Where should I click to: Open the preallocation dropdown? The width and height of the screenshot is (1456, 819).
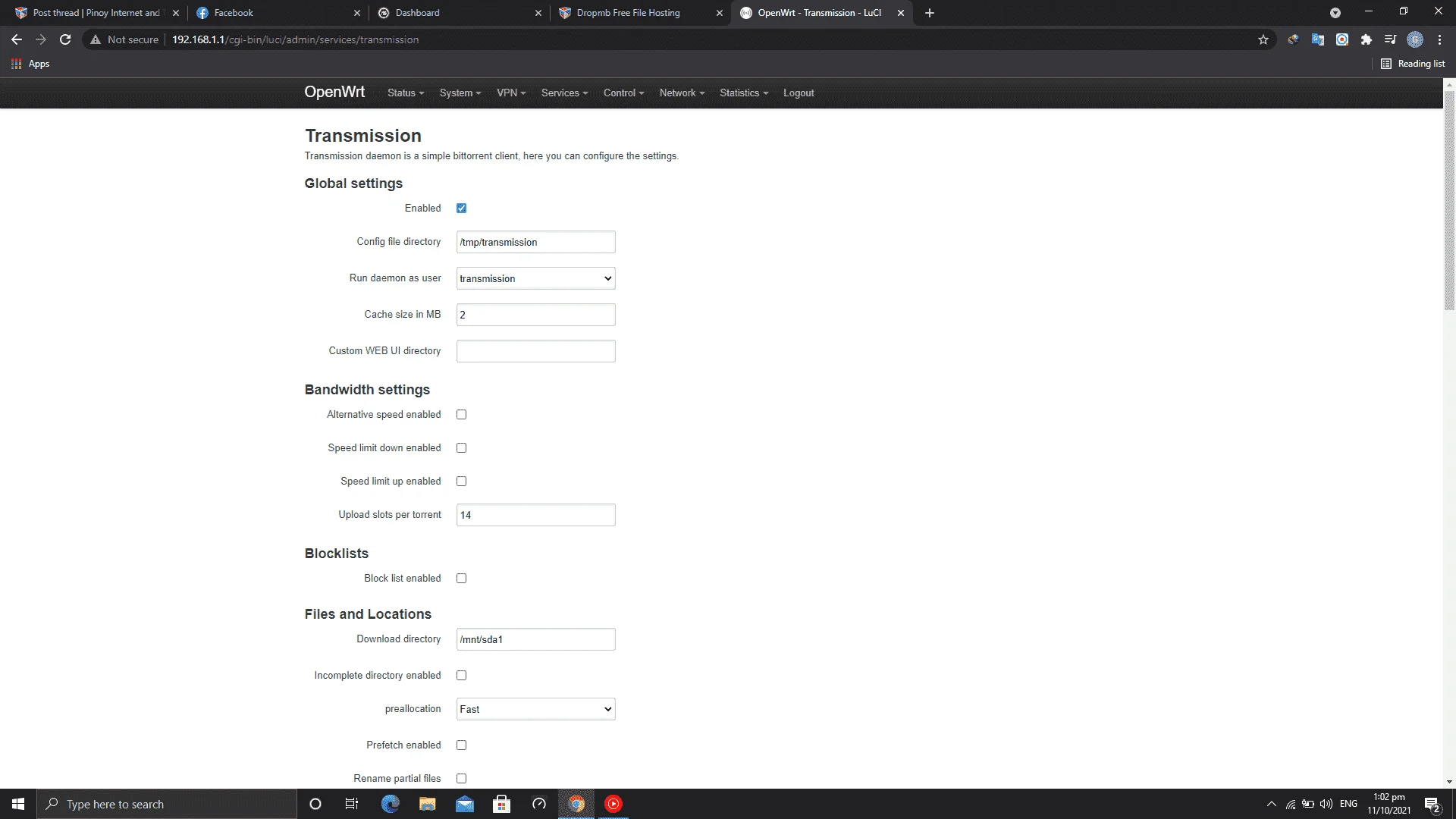pos(535,709)
